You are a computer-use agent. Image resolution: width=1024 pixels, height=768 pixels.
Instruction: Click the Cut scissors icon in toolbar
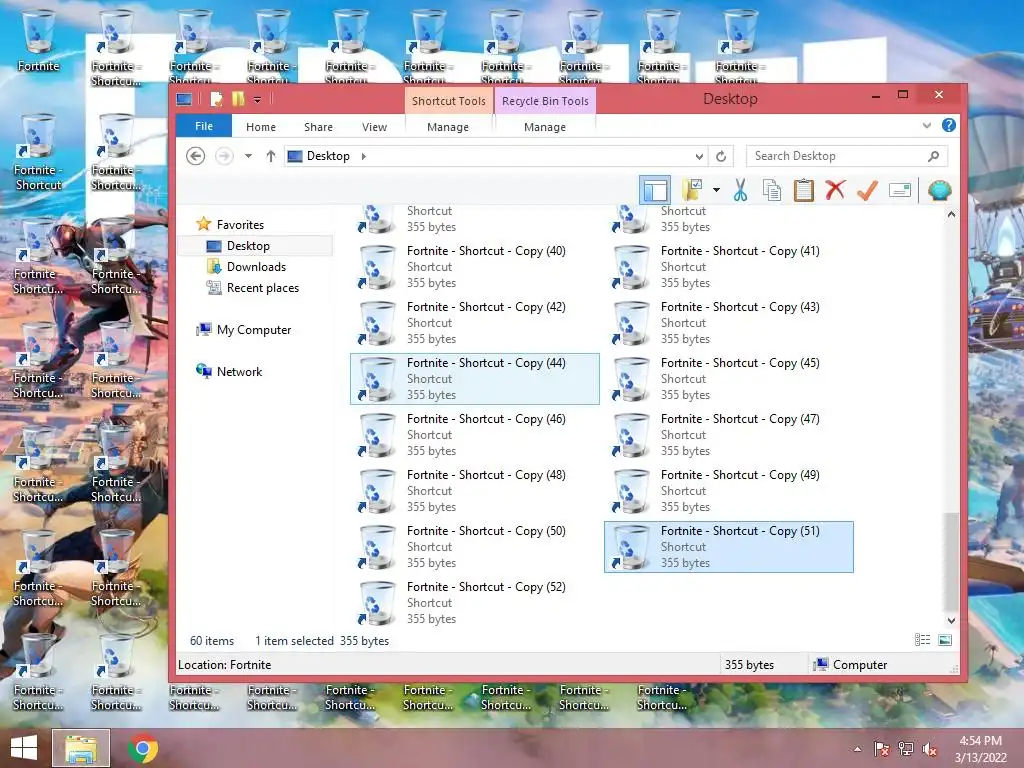740,190
